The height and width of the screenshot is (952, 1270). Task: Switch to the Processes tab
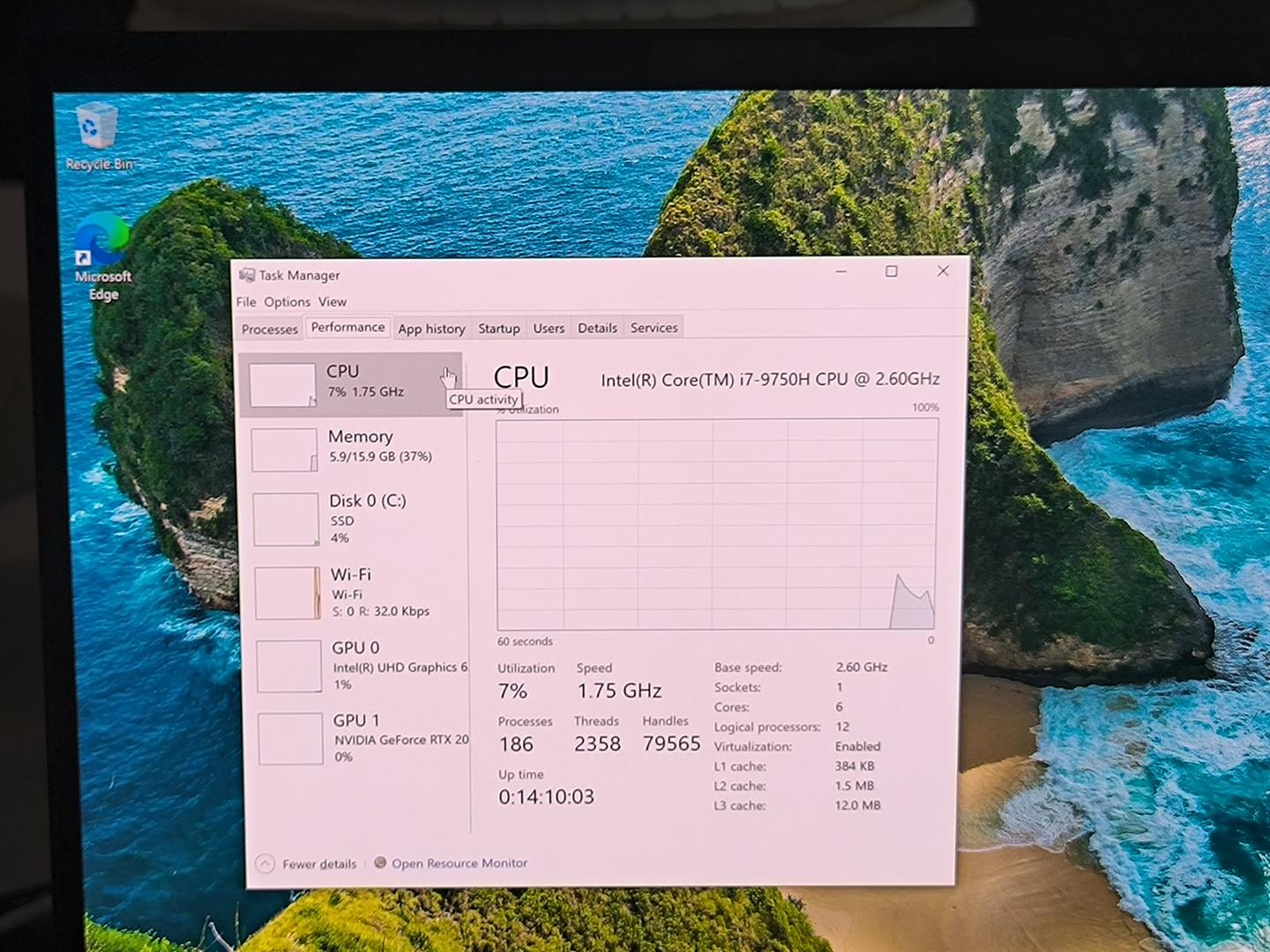click(270, 329)
